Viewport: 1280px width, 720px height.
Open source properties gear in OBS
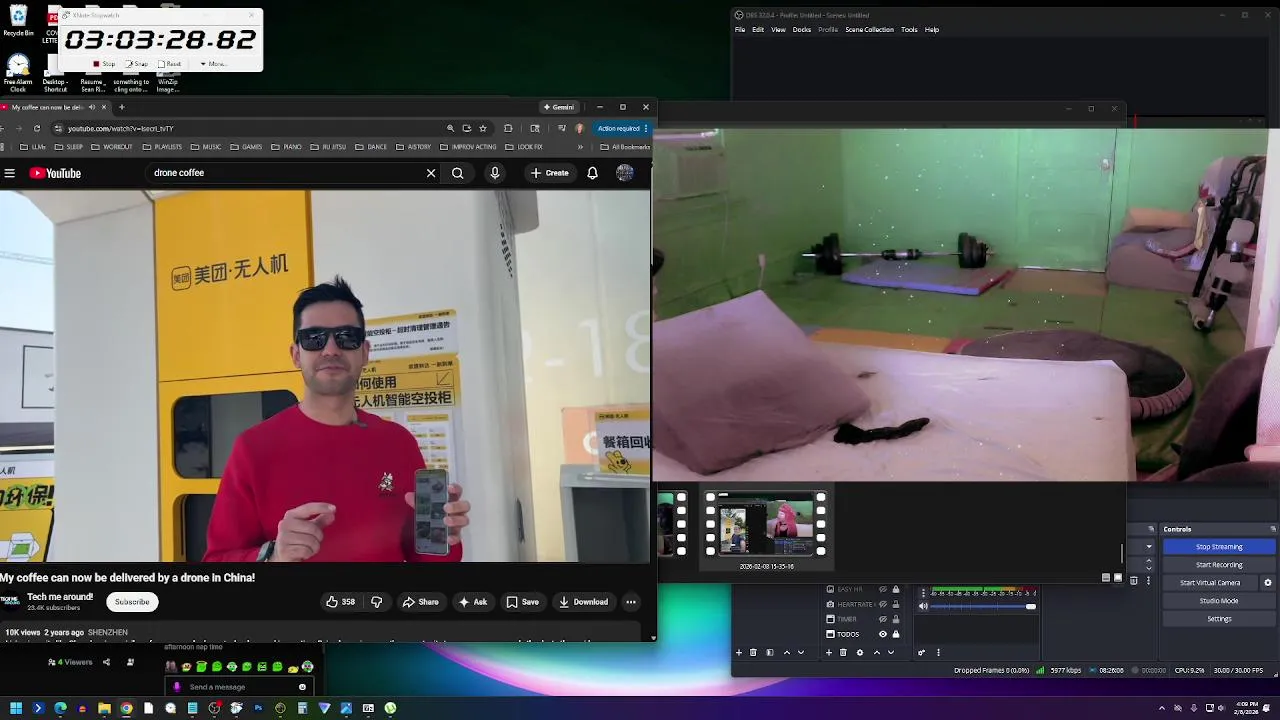tap(860, 652)
